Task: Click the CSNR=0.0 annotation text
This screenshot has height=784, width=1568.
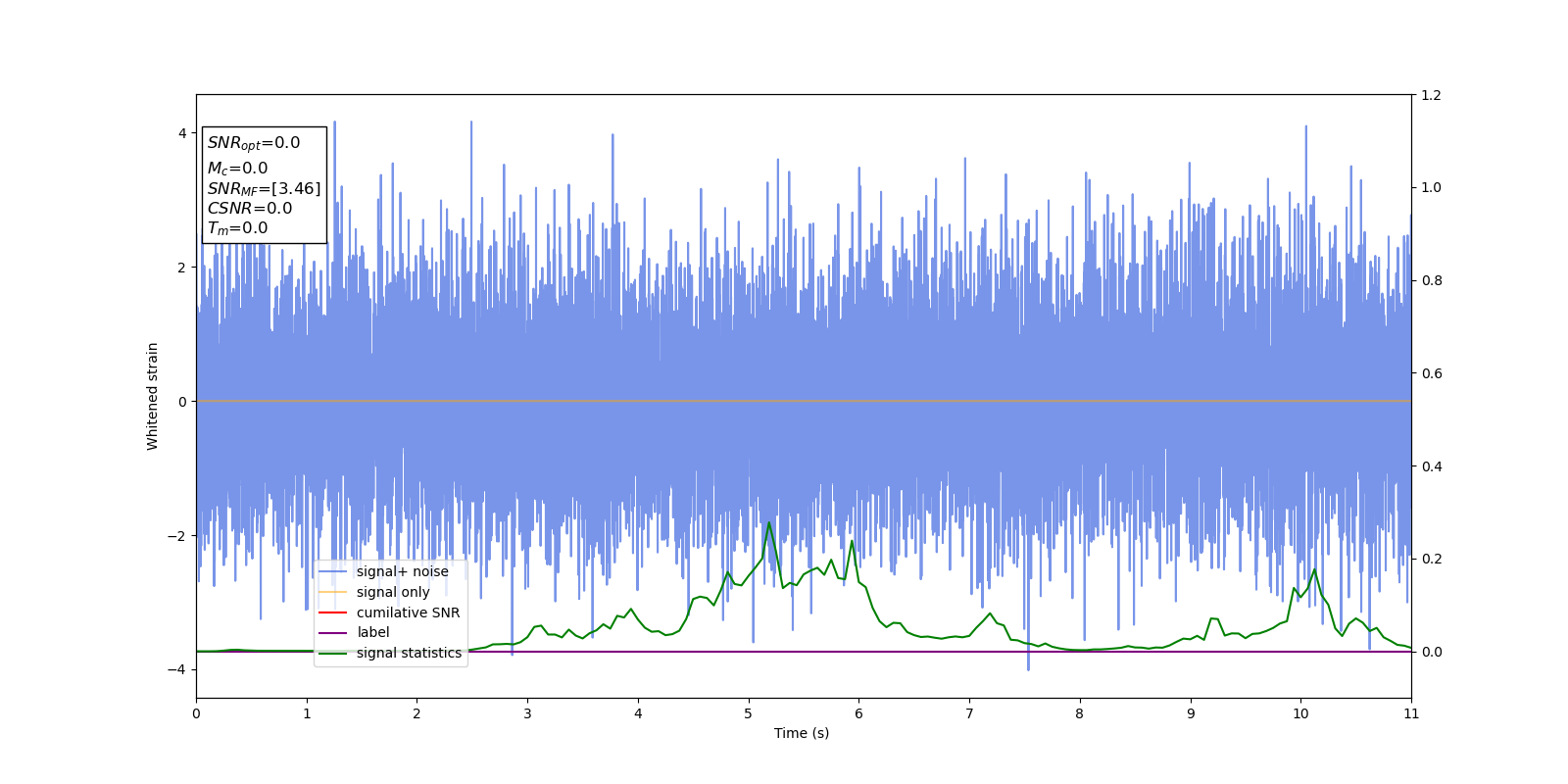Action: [250, 209]
